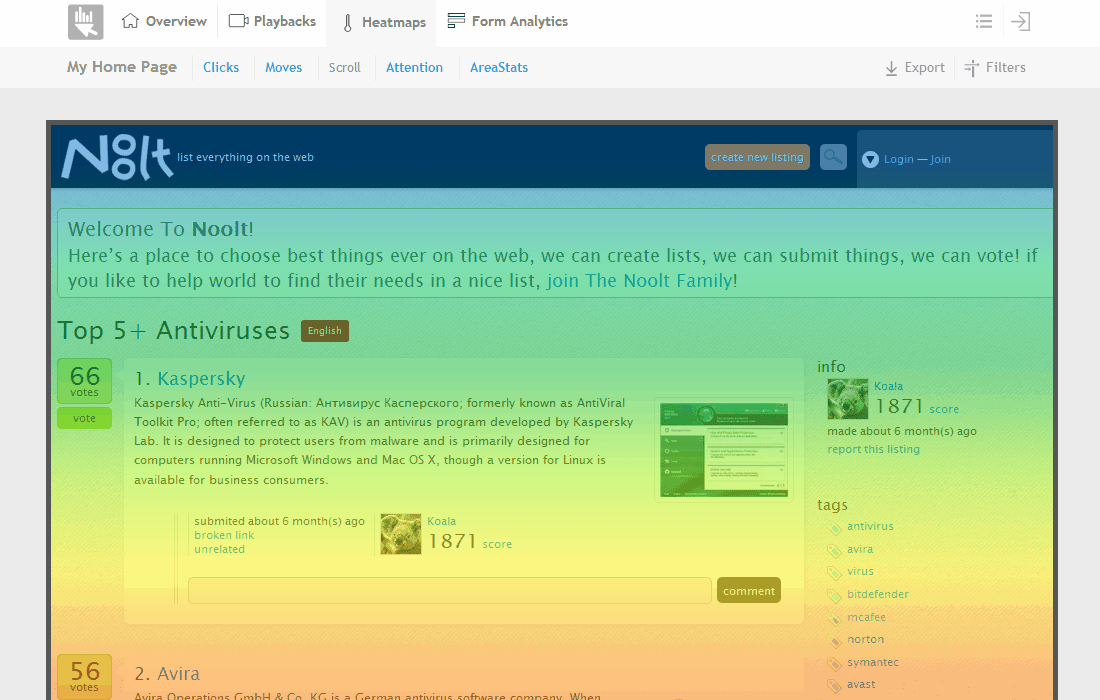Click the norton tag

pos(866,639)
